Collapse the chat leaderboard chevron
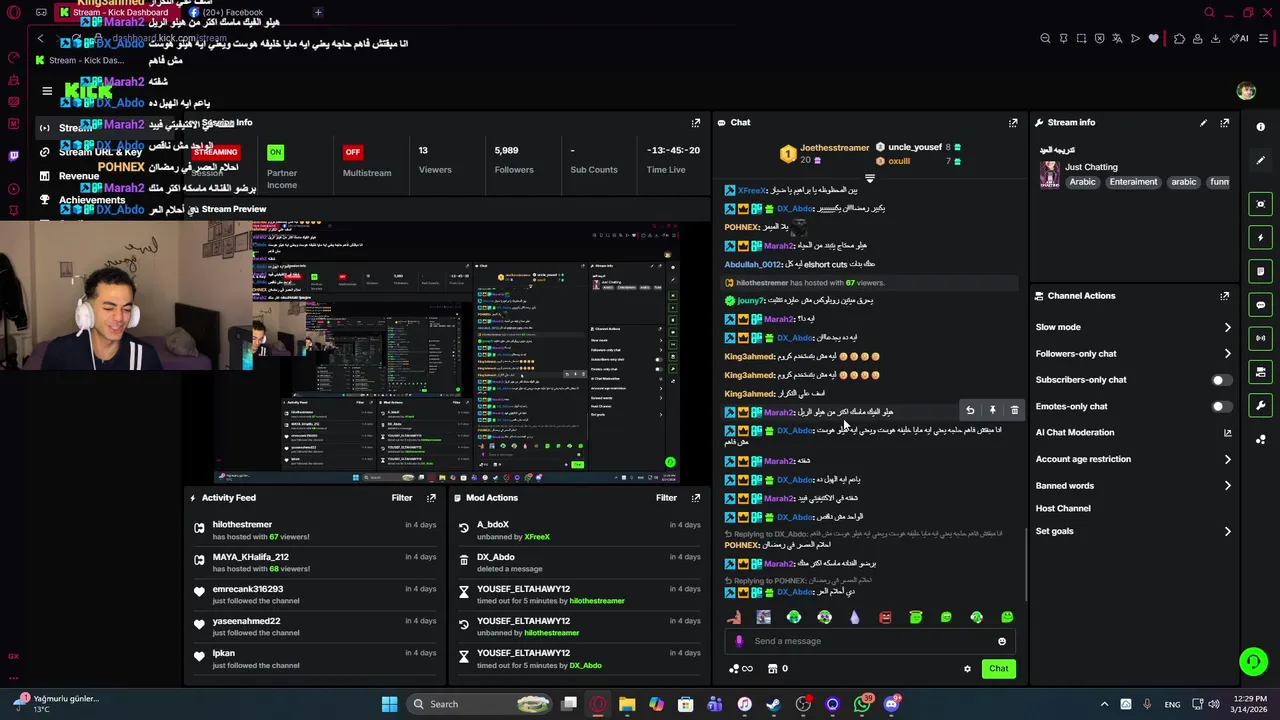This screenshot has width=1280, height=720. tap(870, 179)
